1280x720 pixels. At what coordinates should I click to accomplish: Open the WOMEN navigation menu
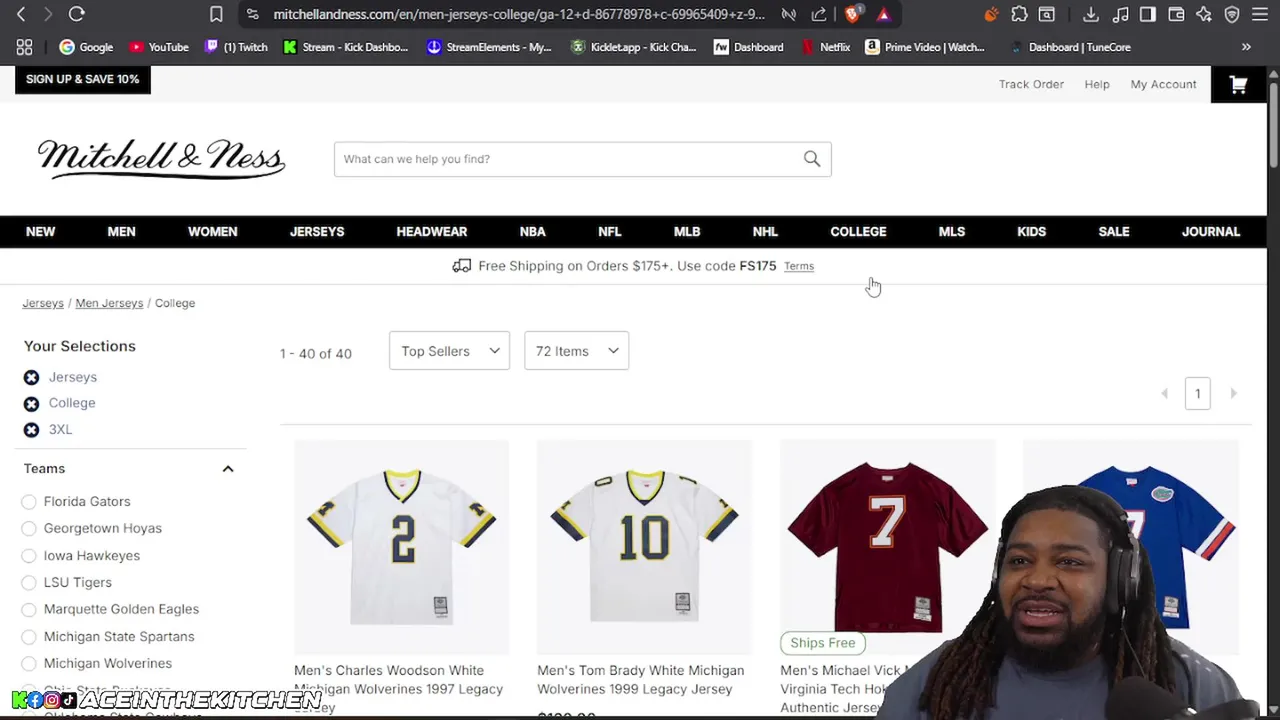click(x=213, y=231)
